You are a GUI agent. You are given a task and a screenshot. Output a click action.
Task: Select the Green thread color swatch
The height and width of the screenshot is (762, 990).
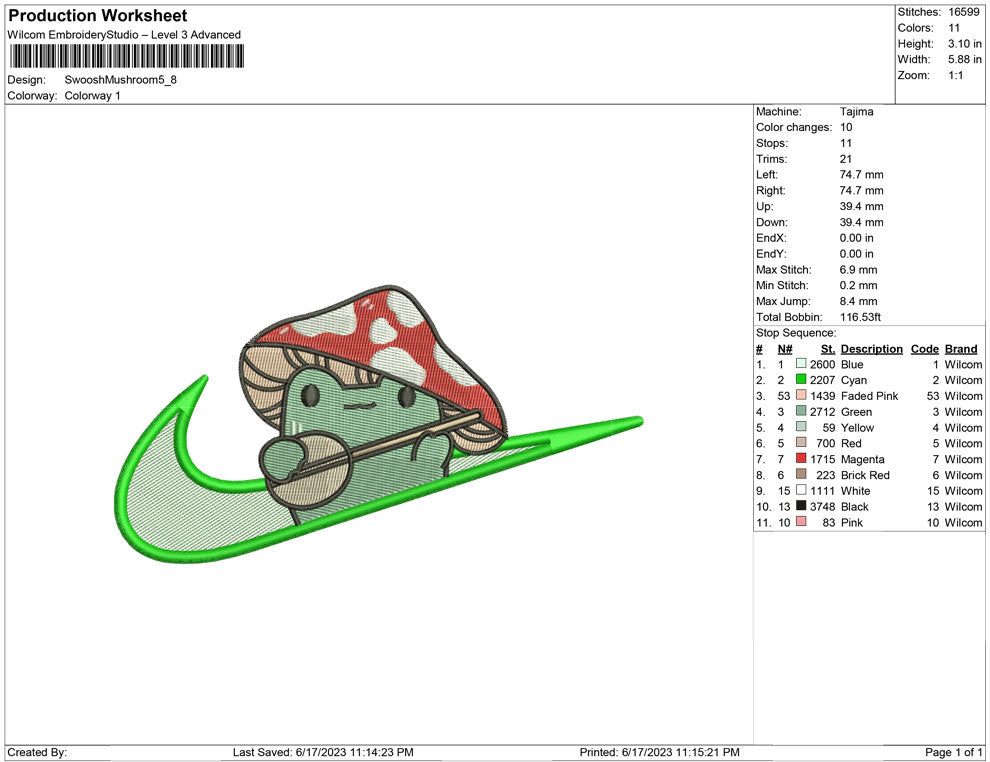[801, 411]
